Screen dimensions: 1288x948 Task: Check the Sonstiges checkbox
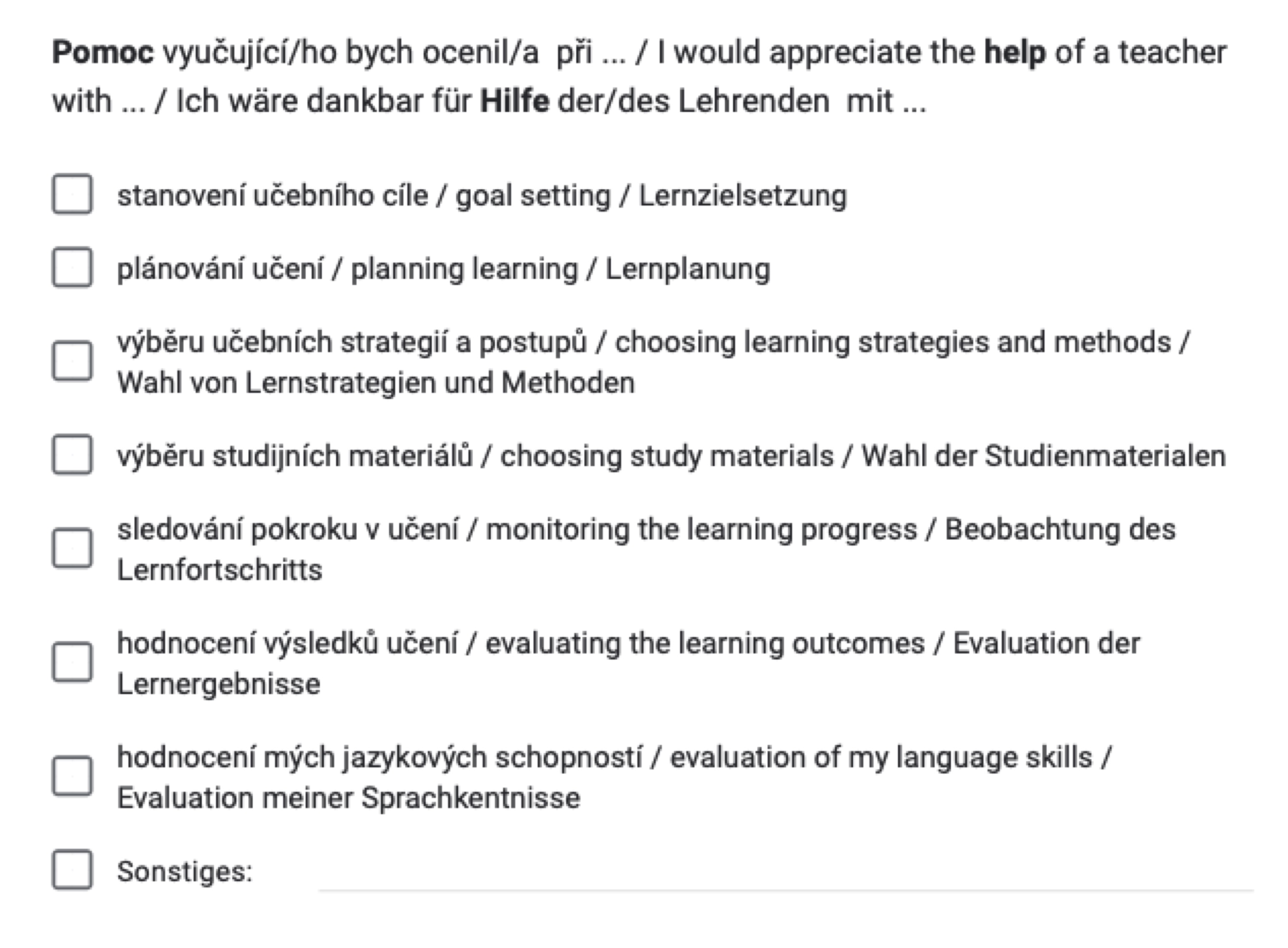[72, 869]
